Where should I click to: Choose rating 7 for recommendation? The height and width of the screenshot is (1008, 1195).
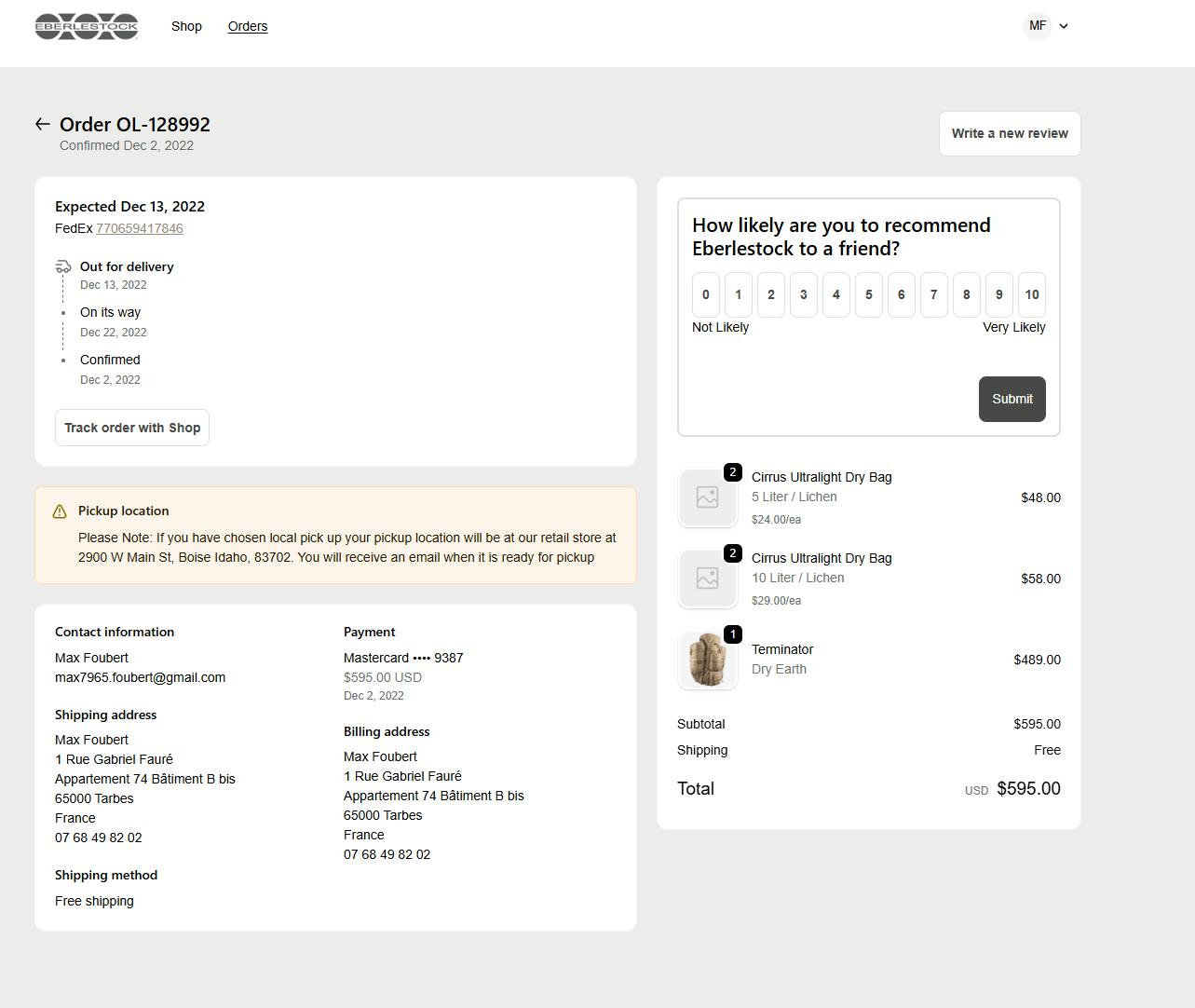click(933, 294)
